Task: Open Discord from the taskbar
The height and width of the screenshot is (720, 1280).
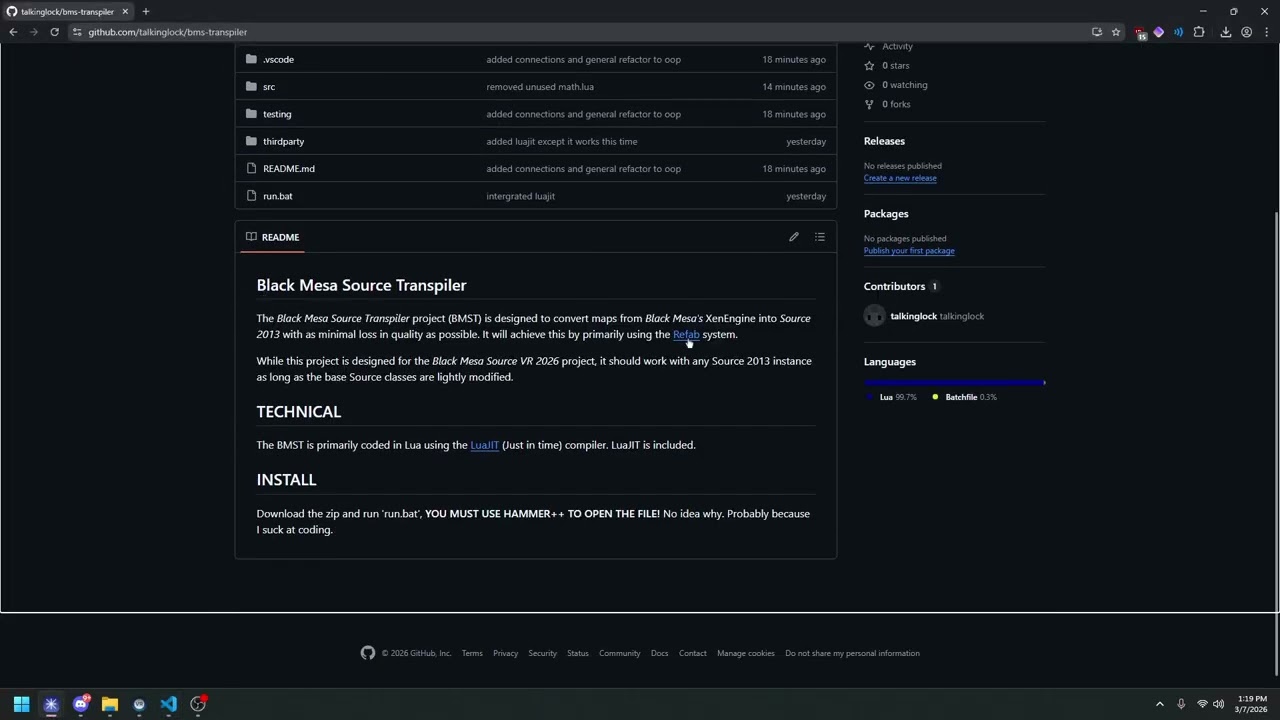Action: [x=81, y=704]
